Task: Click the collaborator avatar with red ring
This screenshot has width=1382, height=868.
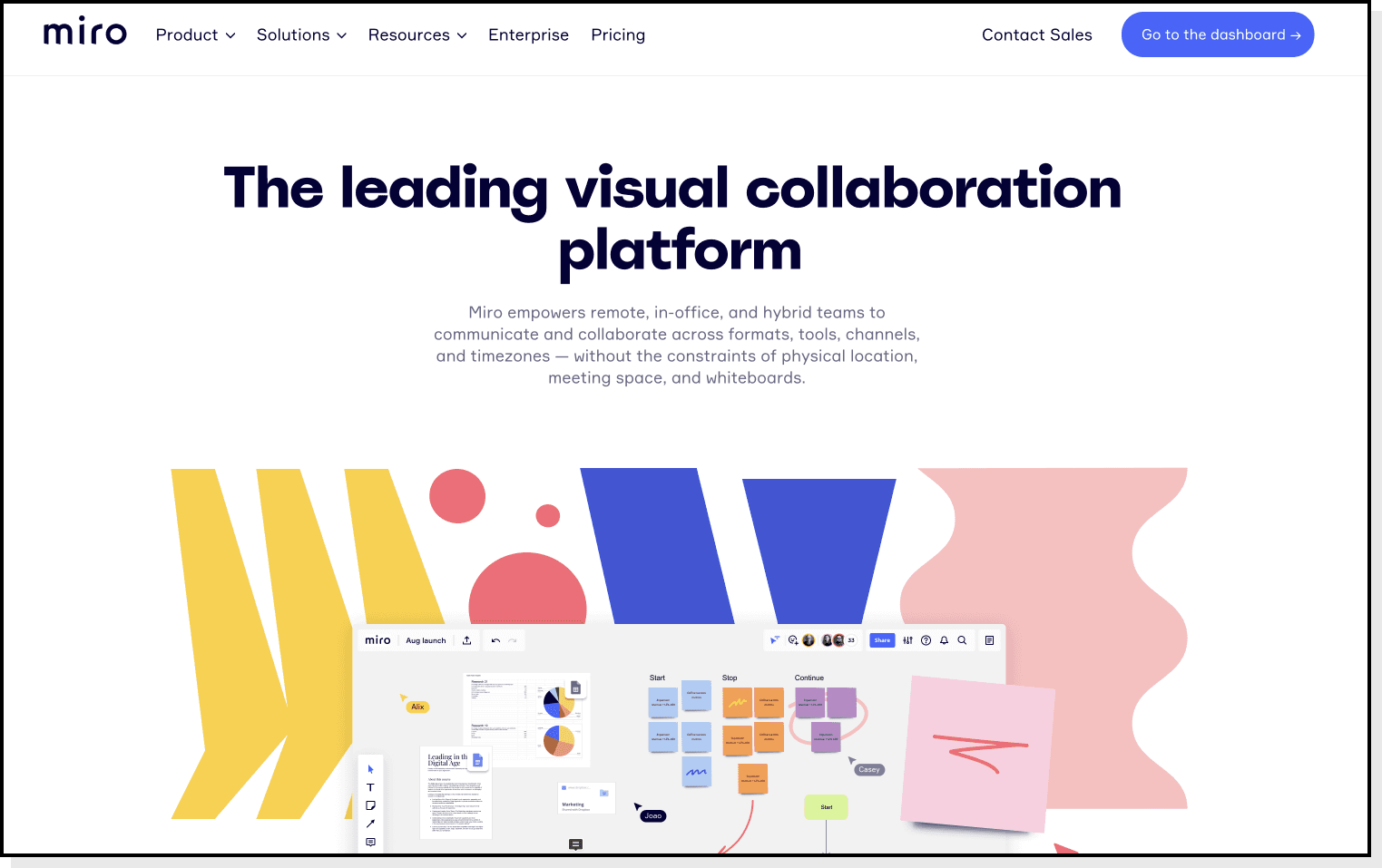Action: 838,639
